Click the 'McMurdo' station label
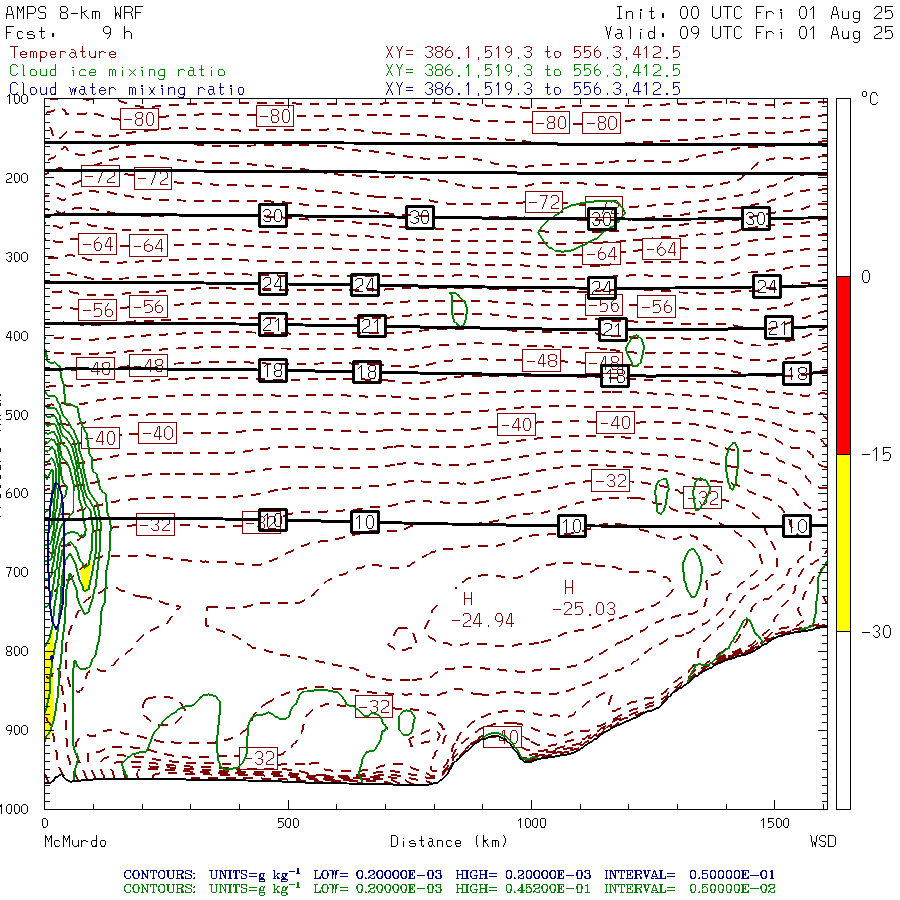The width and height of the screenshot is (900, 900). [x=75, y=842]
